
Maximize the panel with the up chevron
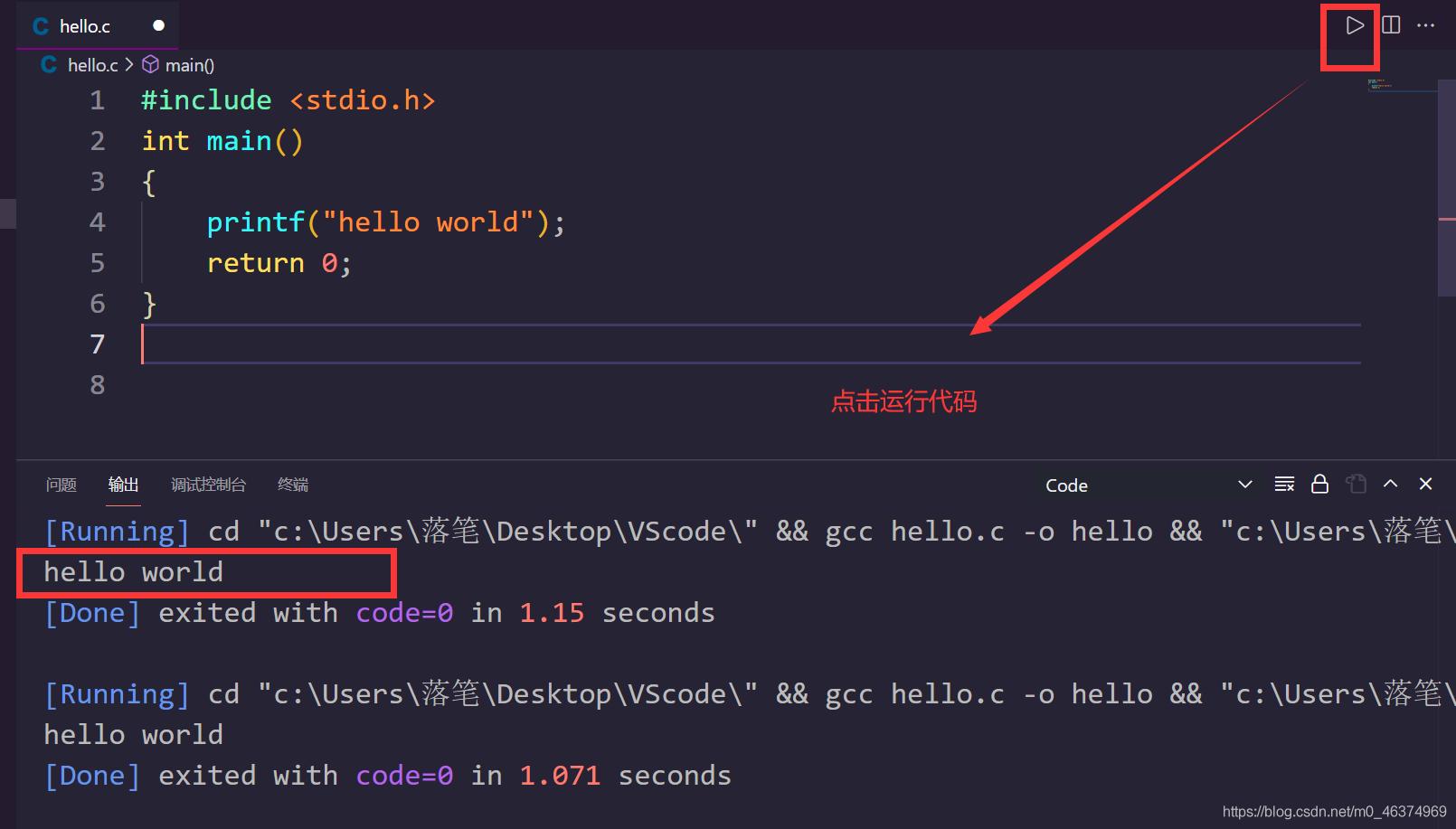(x=1391, y=485)
